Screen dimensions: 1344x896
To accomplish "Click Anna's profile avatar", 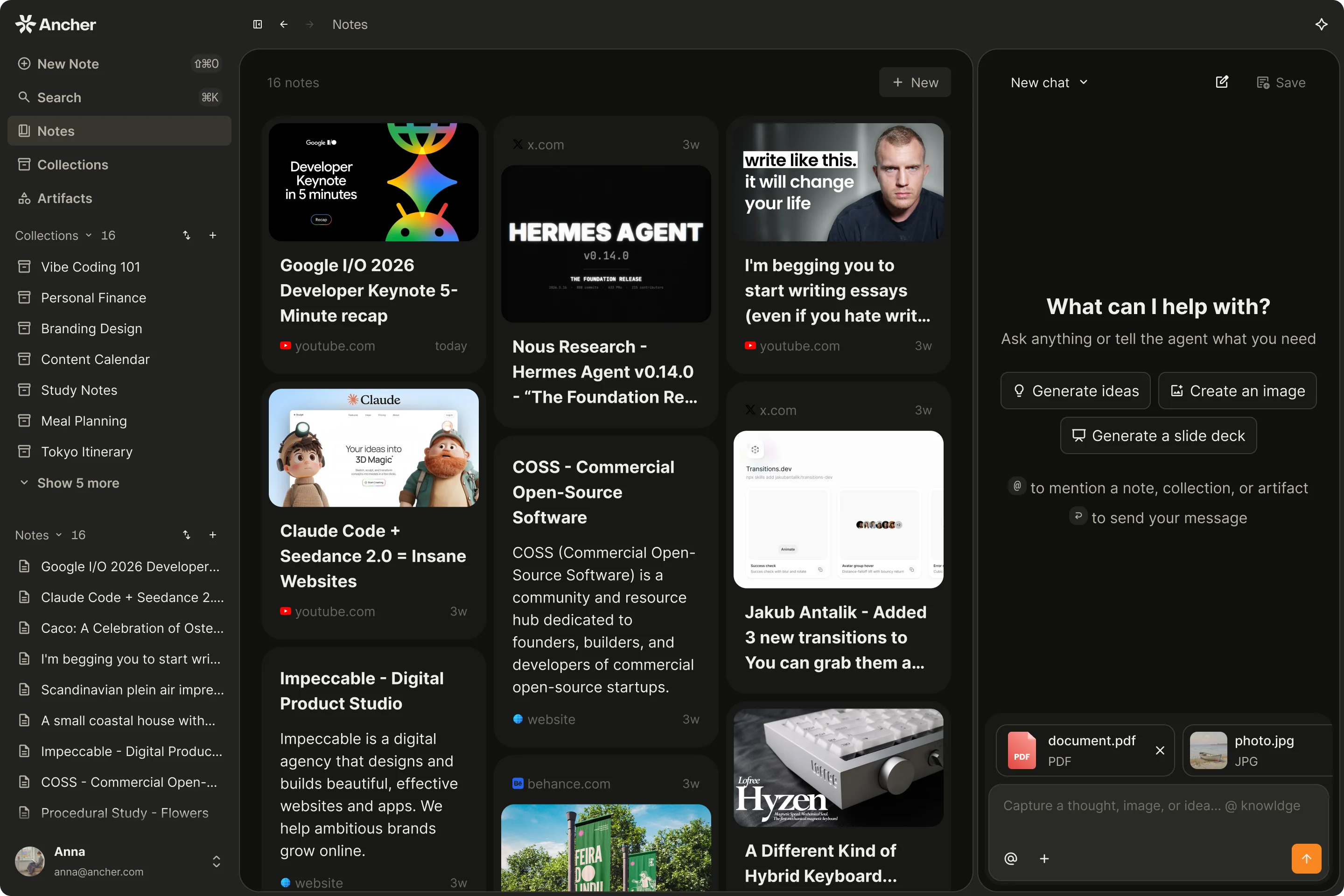I will pyautogui.click(x=30, y=862).
